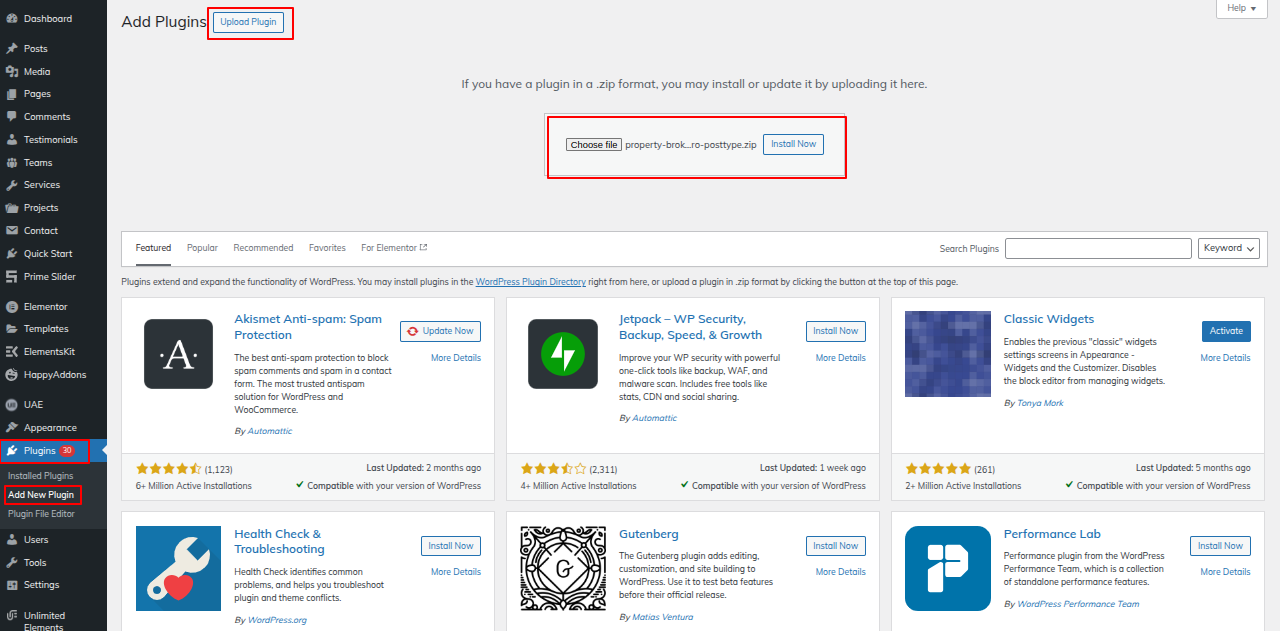This screenshot has width=1280, height=631.
Task: Click the Search Plugins input field
Action: click(x=1098, y=249)
